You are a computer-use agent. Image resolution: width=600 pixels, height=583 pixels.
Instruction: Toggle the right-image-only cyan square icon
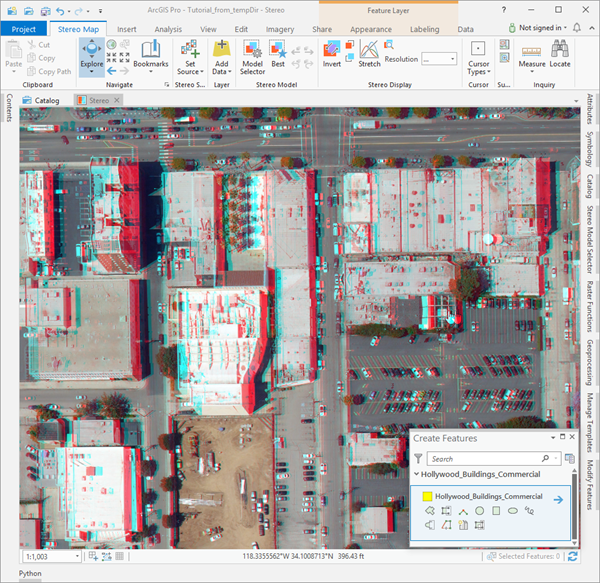(349, 58)
